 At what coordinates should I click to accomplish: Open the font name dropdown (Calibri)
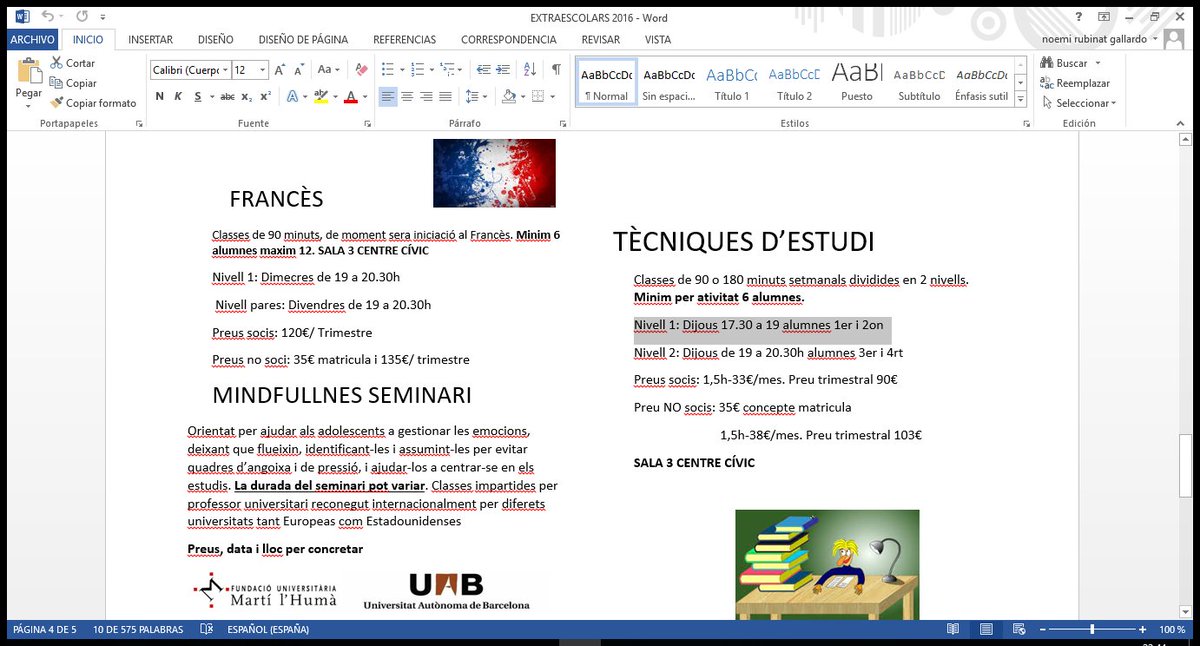coord(224,70)
